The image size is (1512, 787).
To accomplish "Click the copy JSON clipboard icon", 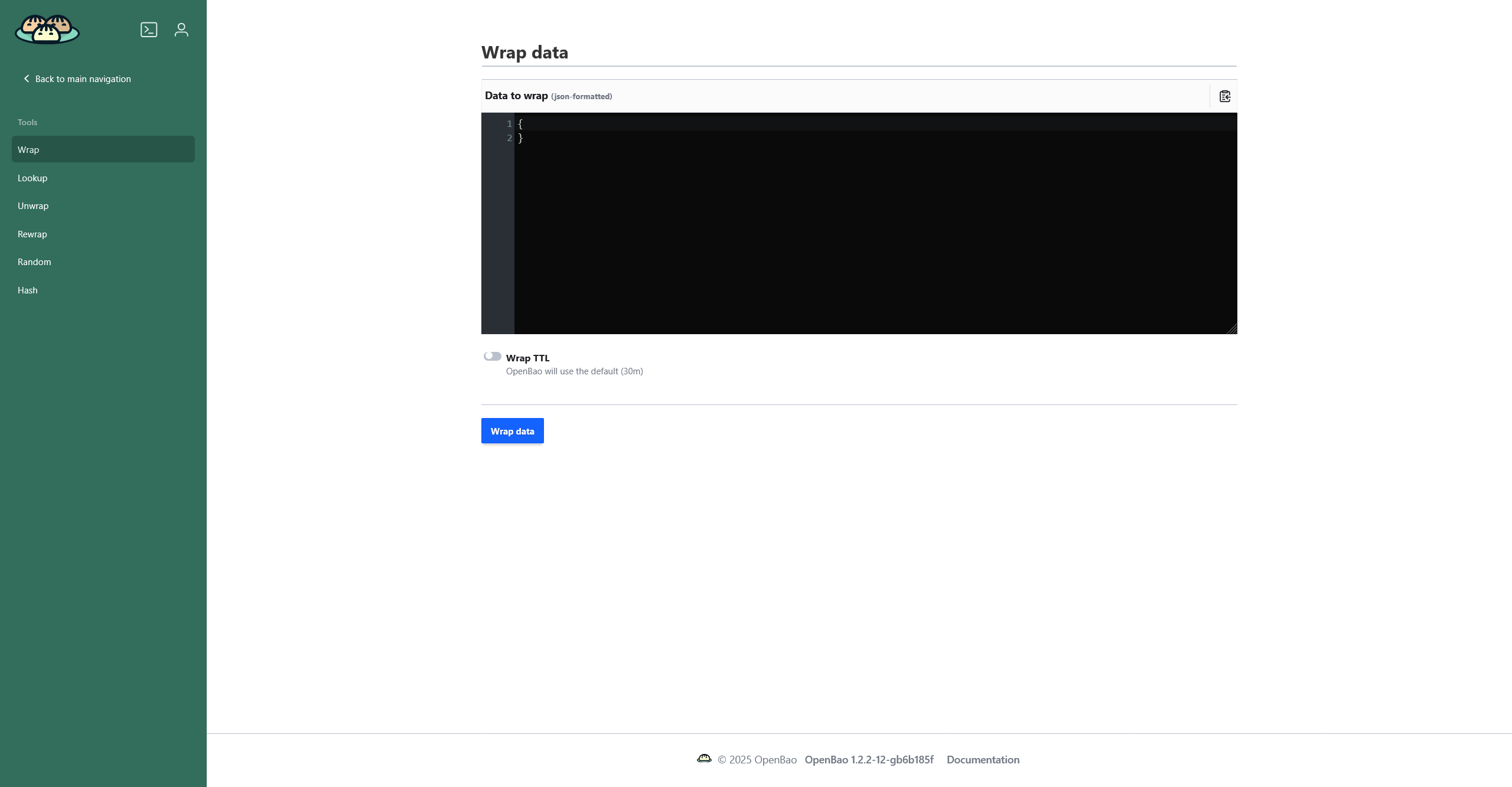I will [x=1224, y=96].
